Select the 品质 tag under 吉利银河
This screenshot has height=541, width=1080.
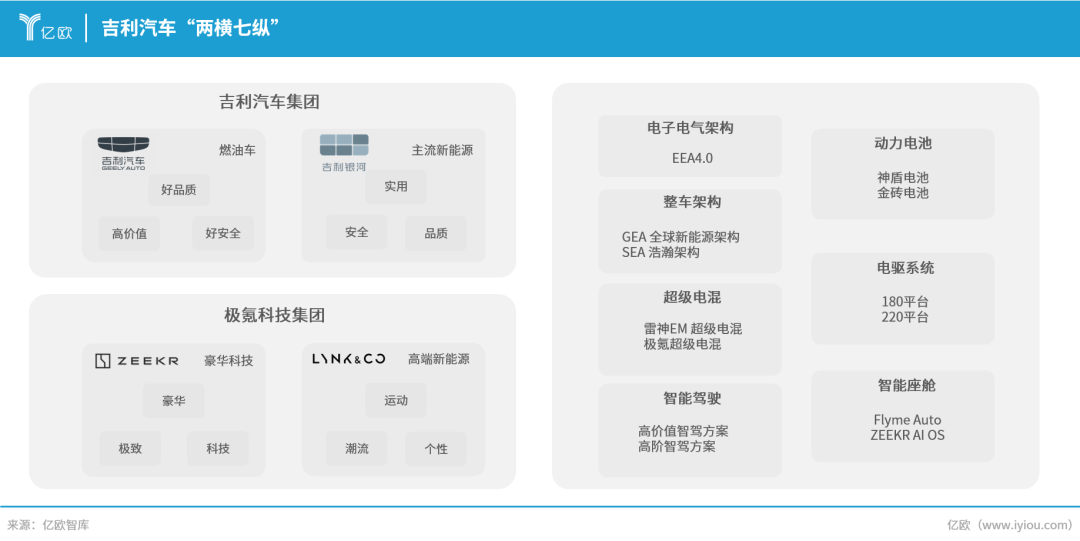pos(436,233)
